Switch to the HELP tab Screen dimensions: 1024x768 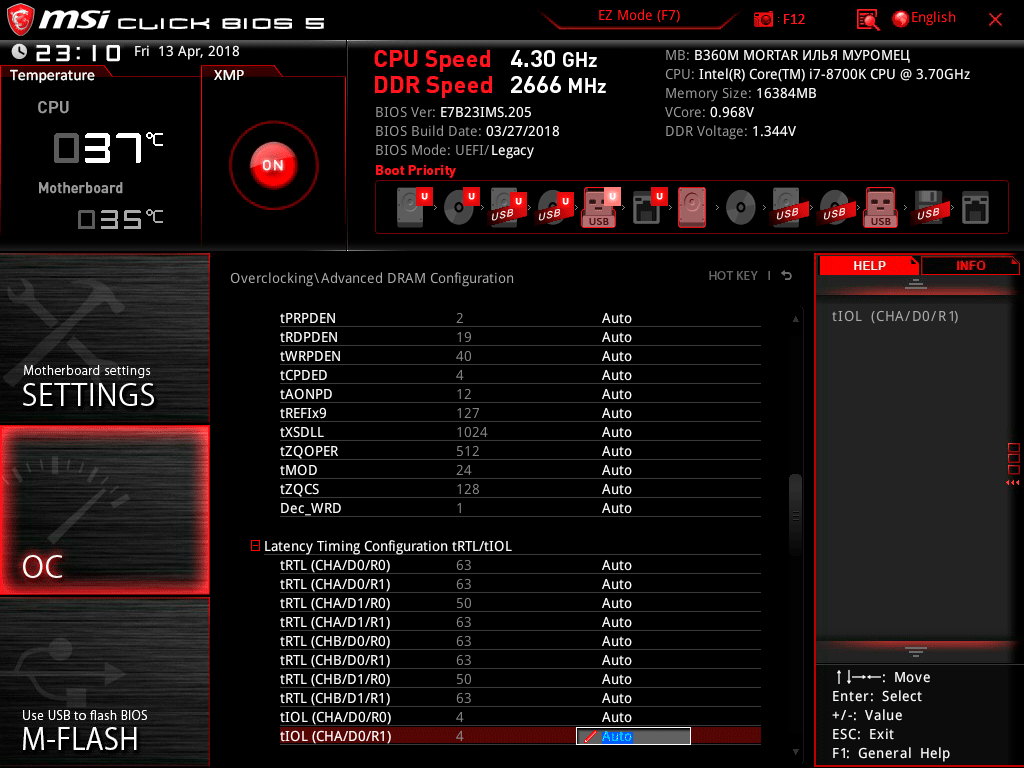(x=869, y=266)
